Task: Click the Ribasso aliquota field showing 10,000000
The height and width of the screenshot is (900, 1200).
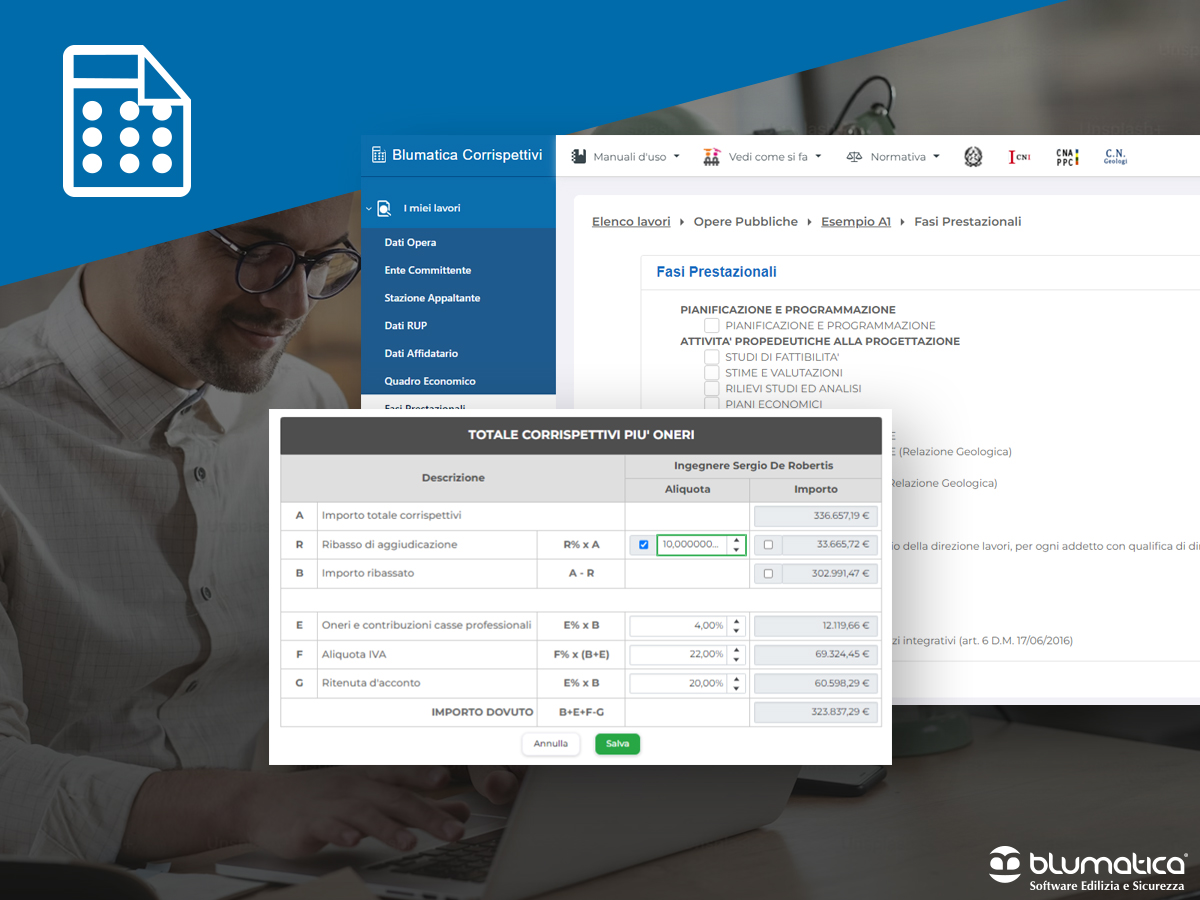Action: [692, 545]
